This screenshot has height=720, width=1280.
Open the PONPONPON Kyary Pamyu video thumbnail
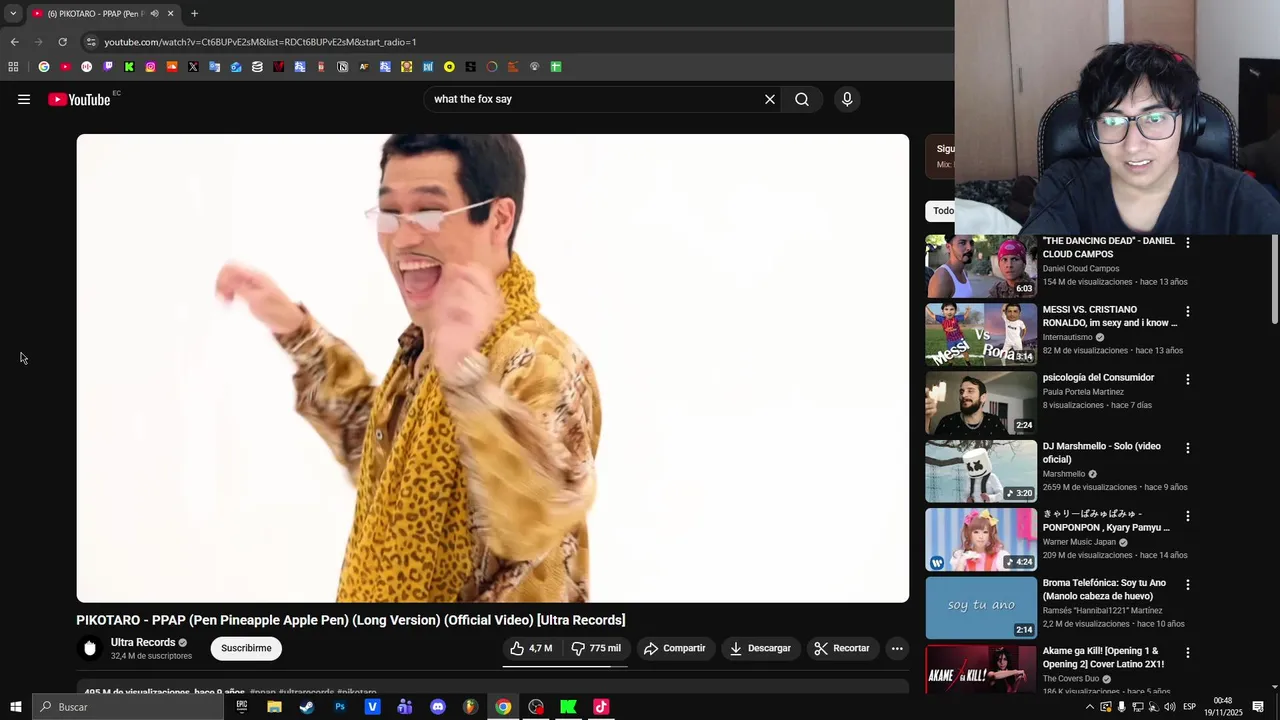point(981,539)
